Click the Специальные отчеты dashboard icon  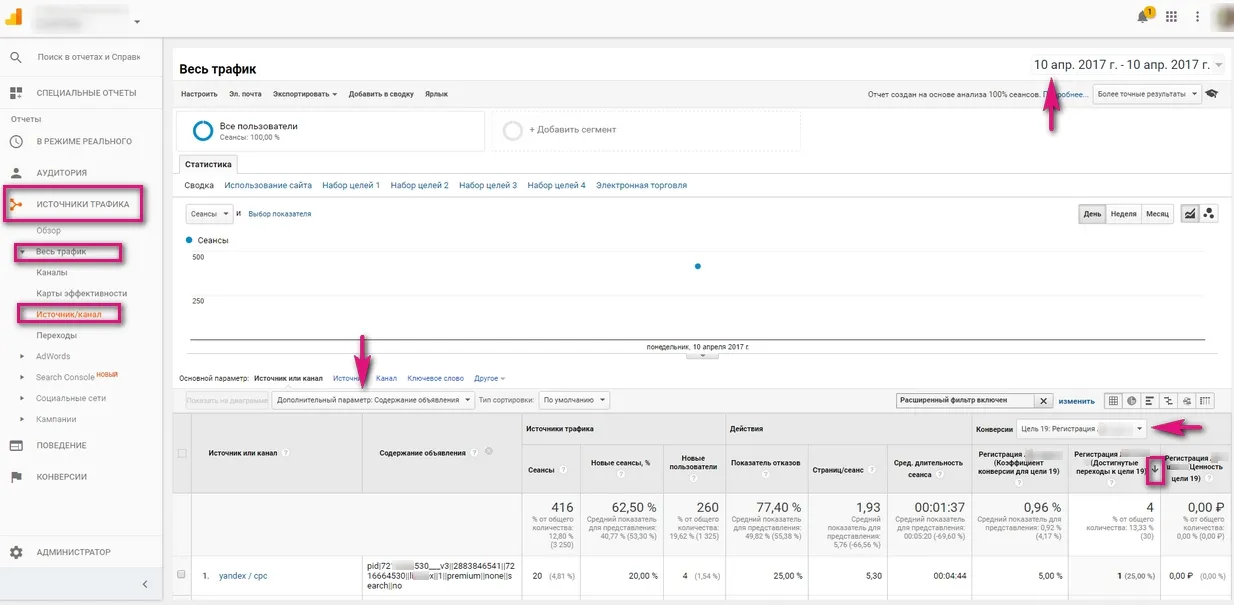point(16,93)
